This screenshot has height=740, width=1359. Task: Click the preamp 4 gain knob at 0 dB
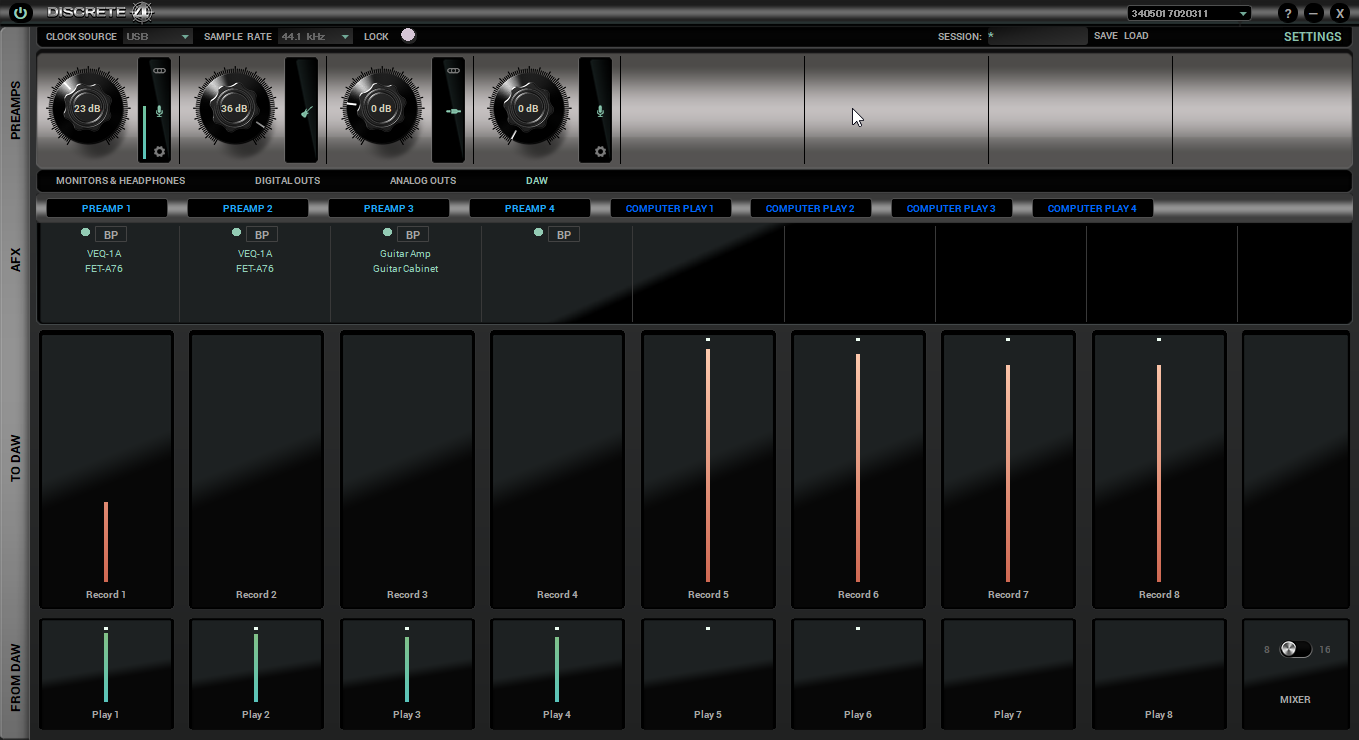coord(528,108)
